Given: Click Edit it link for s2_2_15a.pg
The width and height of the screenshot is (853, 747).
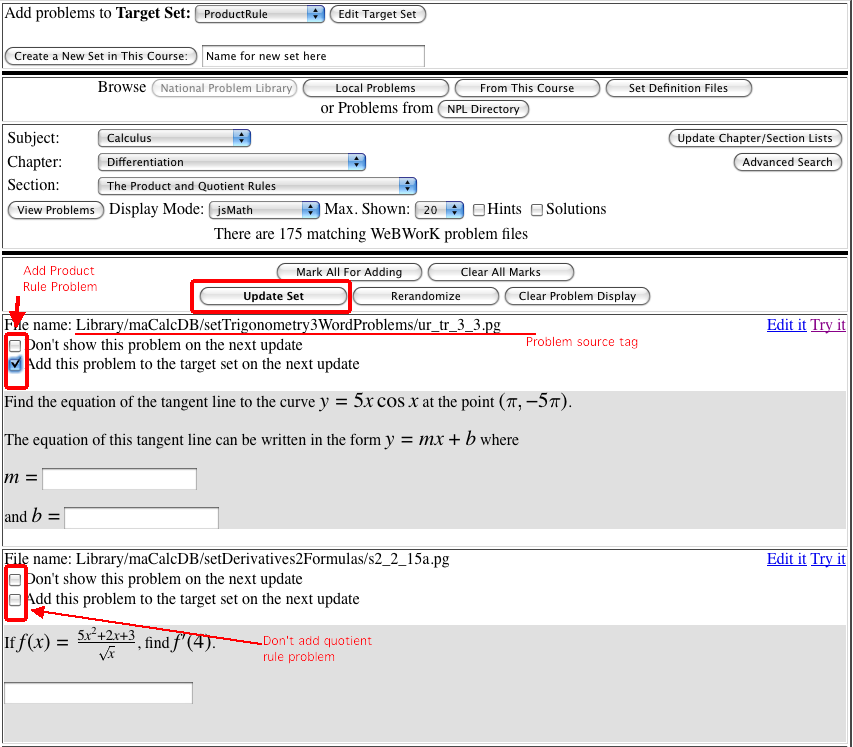Looking at the screenshot, I should coord(786,559).
